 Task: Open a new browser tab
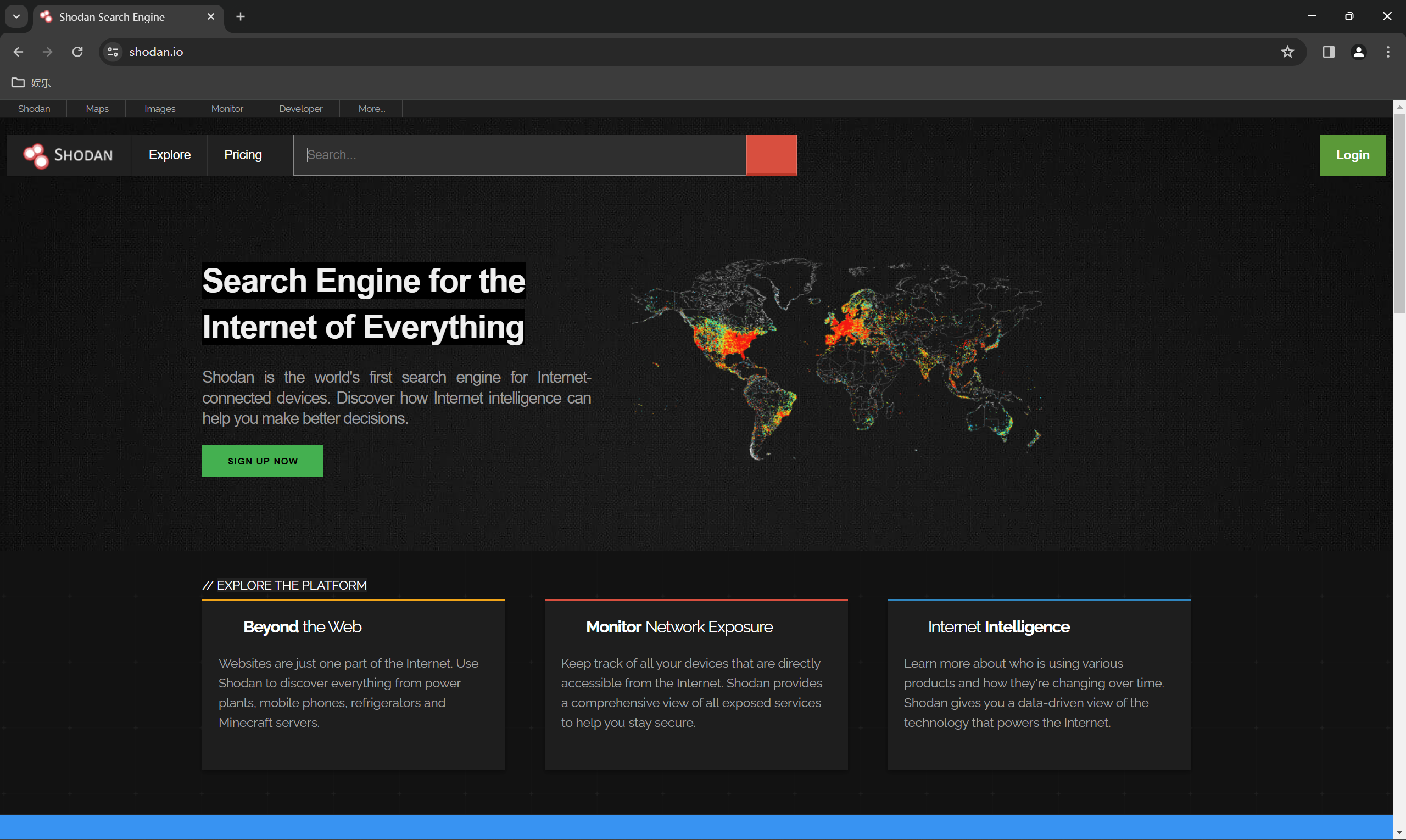[241, 17]
